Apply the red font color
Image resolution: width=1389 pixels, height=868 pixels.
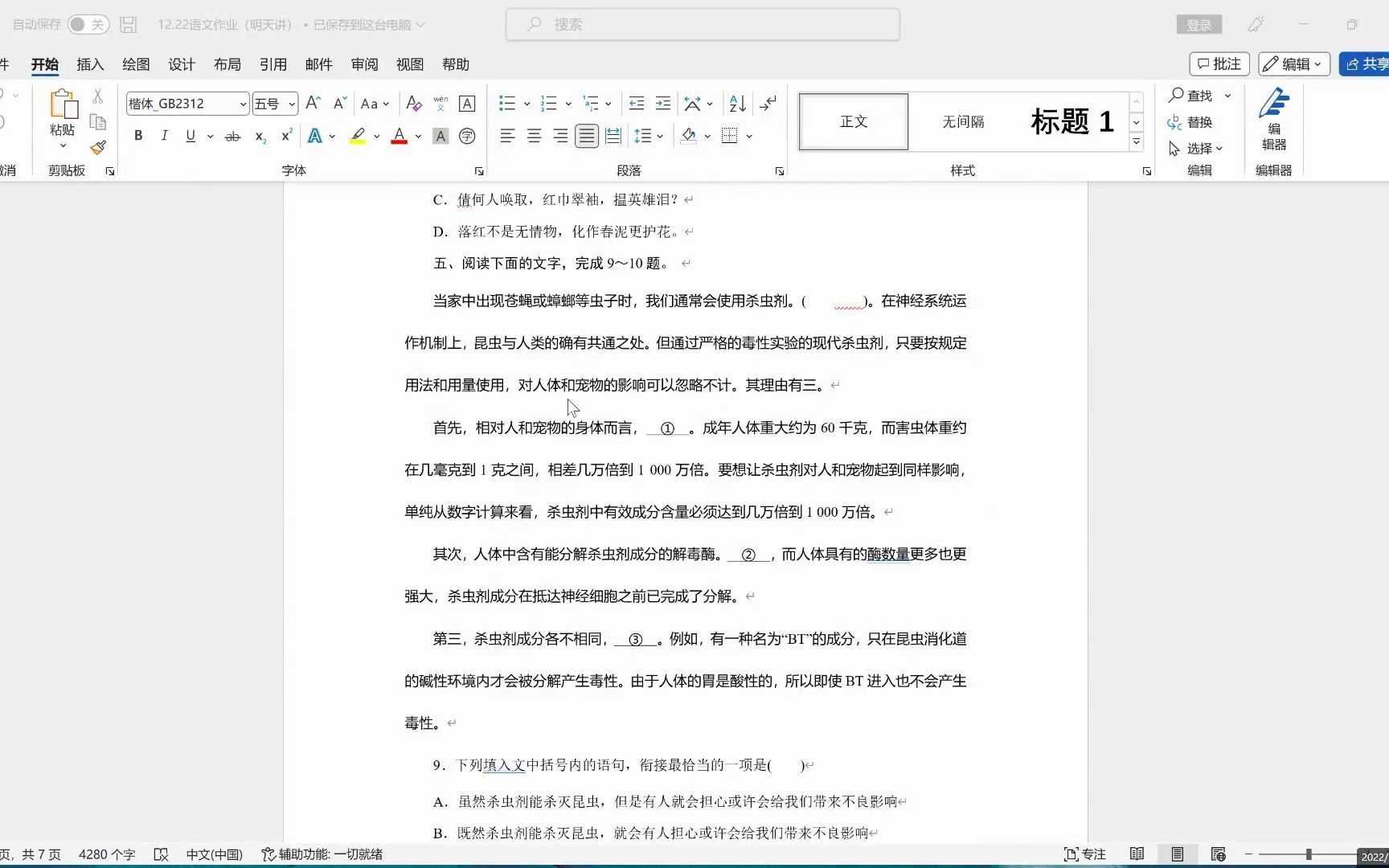pyautogui.click(x=399, y=136)
